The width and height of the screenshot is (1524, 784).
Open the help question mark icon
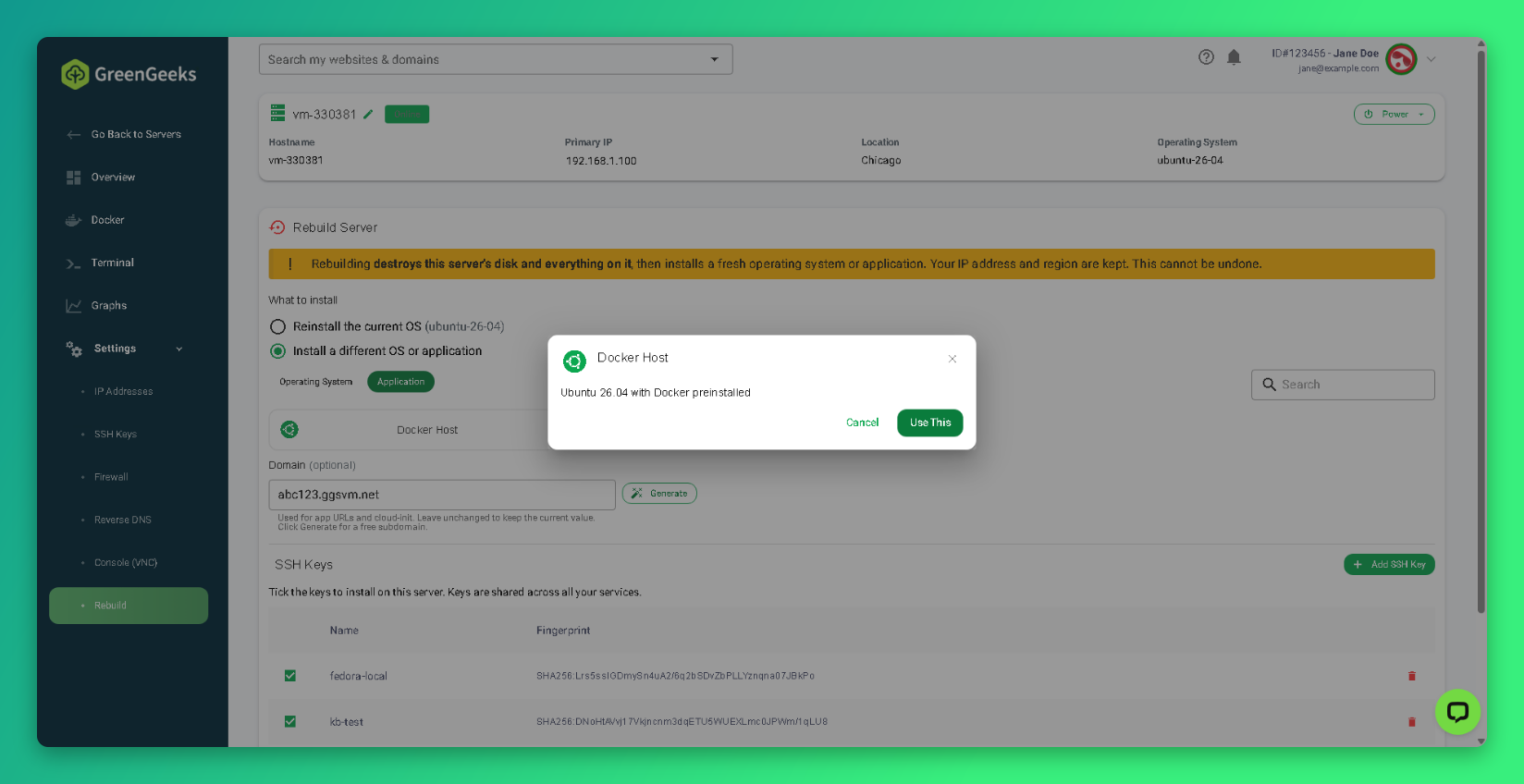(1206, 57)
